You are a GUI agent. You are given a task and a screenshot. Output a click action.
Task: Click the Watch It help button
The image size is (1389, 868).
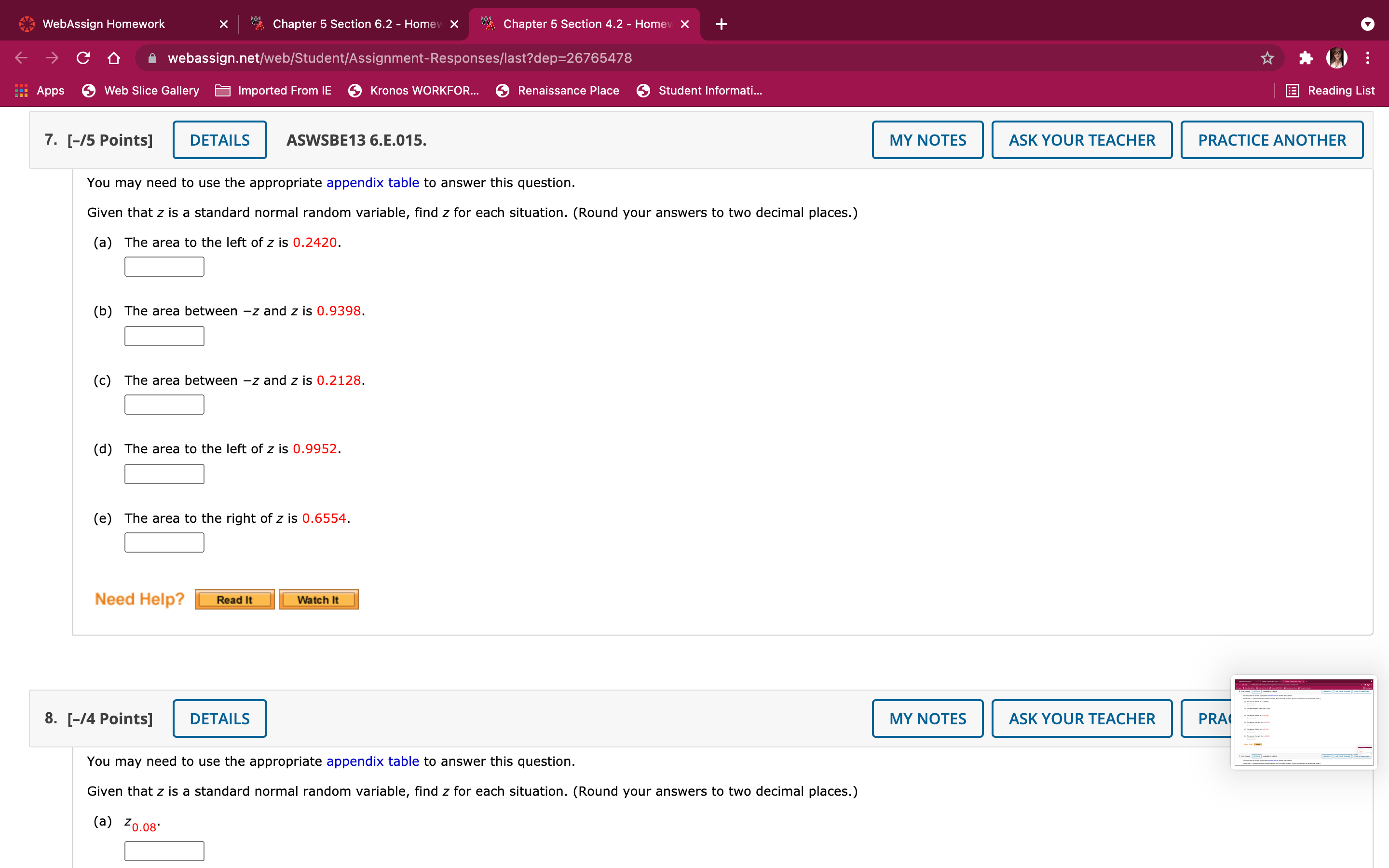318,599
